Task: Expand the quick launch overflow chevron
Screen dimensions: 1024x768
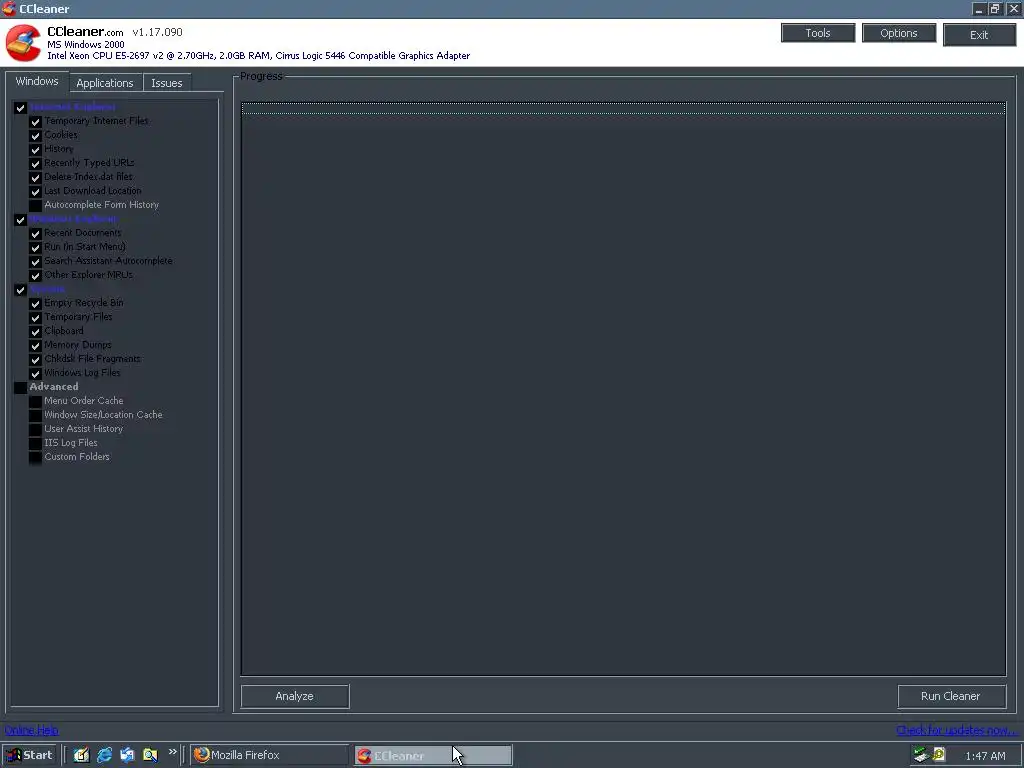Action: coord(172,752)
